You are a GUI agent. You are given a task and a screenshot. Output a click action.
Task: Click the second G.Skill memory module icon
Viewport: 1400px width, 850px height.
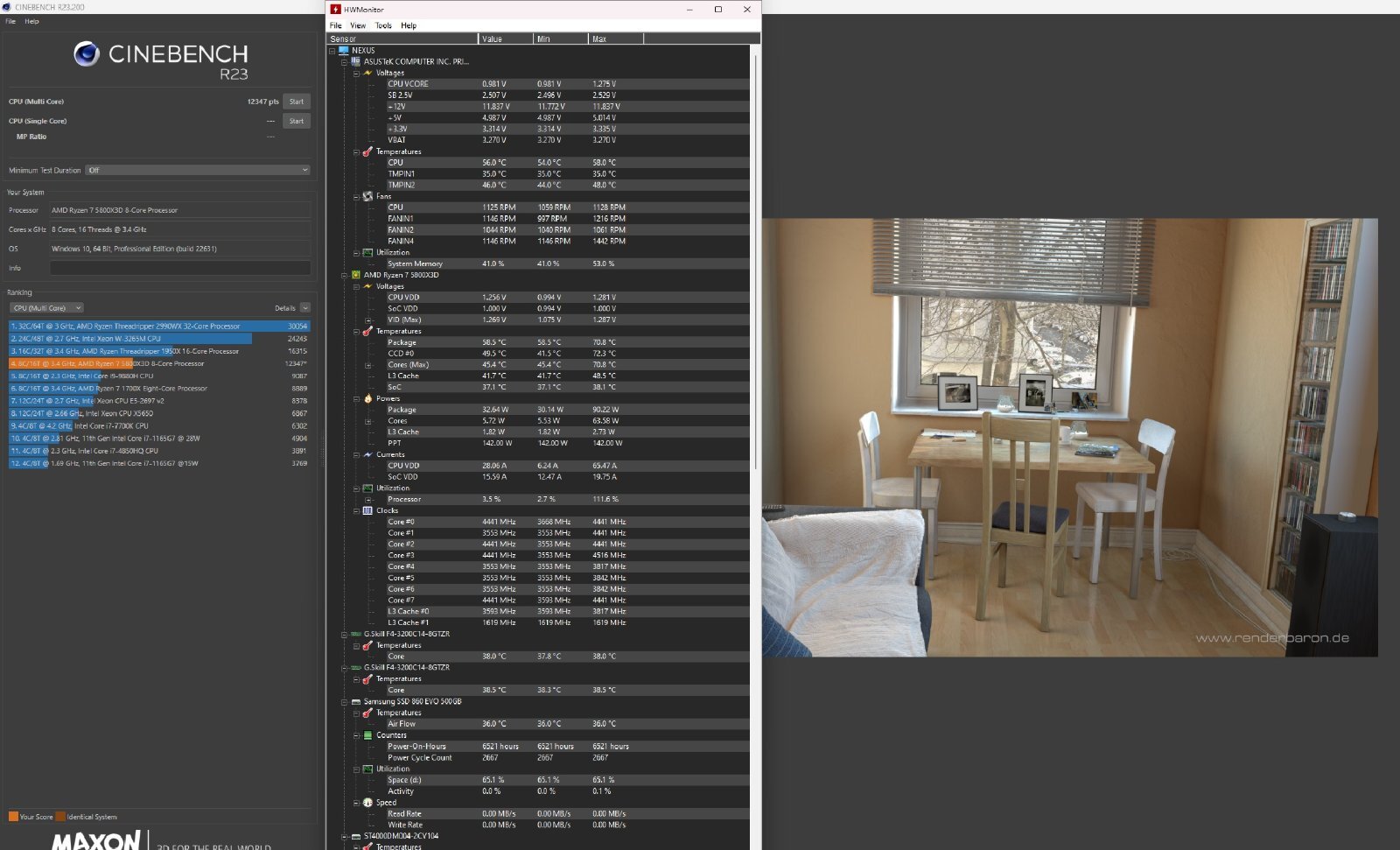pyautogui.click(x=356, y=667)
